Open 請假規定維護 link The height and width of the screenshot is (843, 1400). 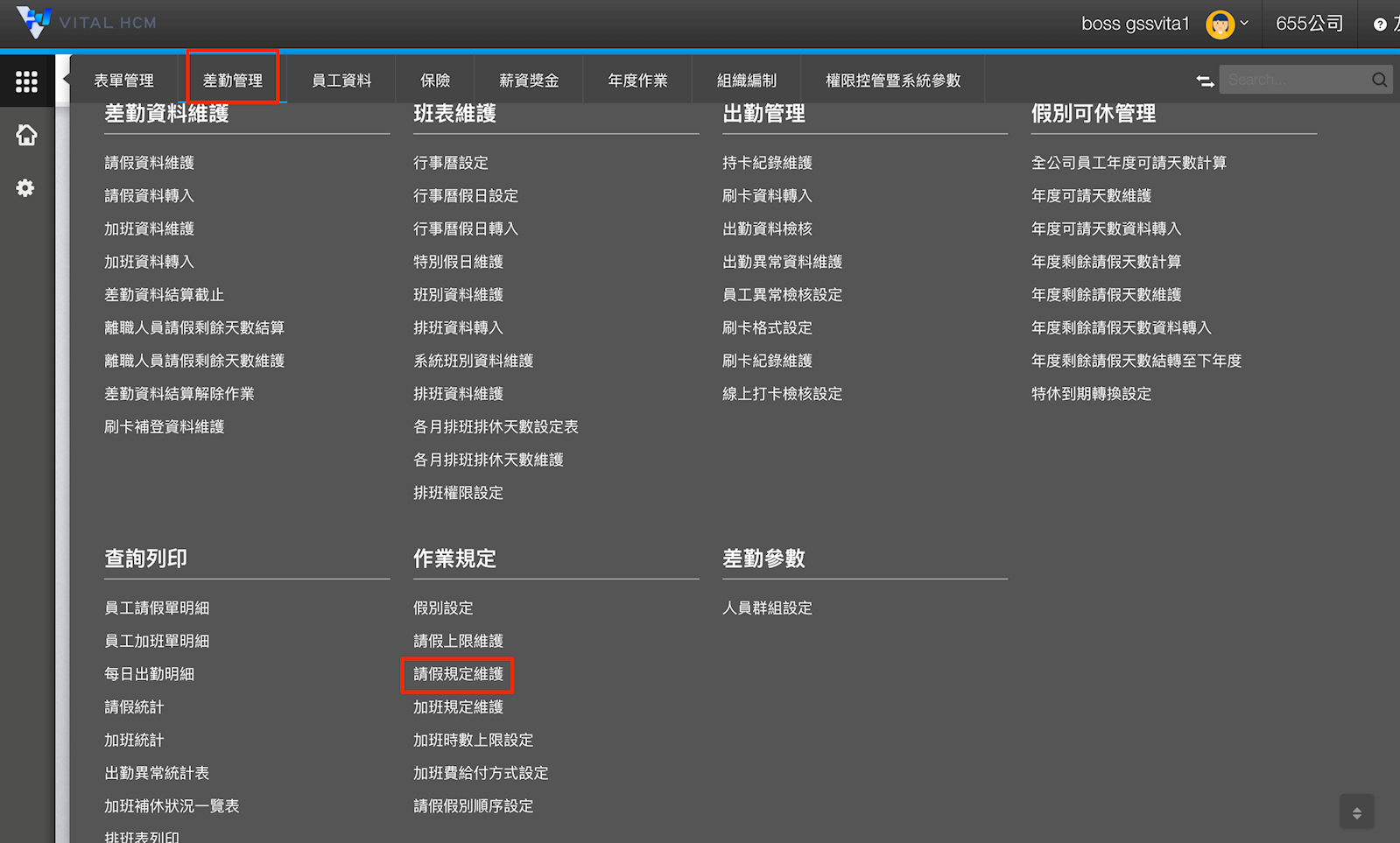[x=458, y=674]
